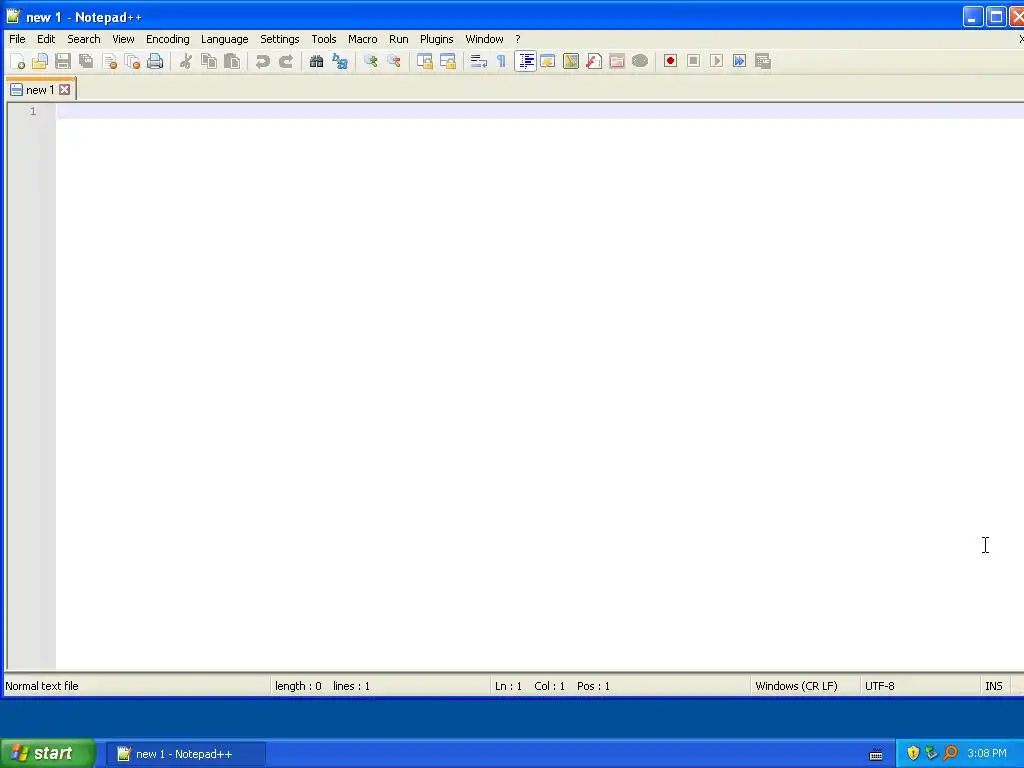Click security shield tray icon
The height and width of the screenshot is (768, 1024).
click(913, 754)
